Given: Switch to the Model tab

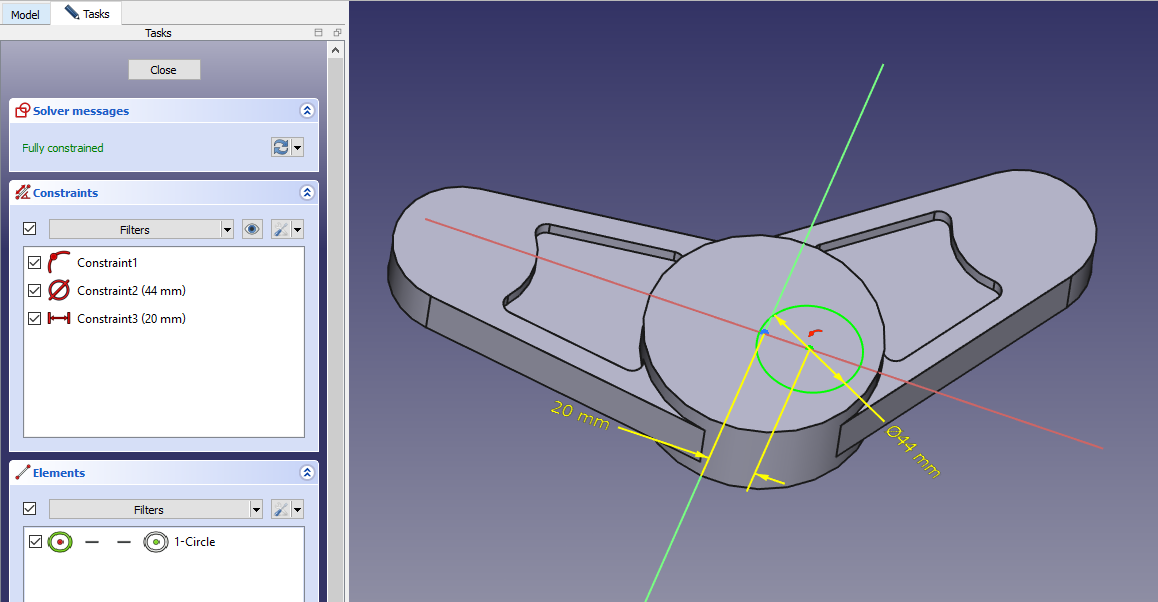Looking at the screenshot, I should [x=25, y=15].
